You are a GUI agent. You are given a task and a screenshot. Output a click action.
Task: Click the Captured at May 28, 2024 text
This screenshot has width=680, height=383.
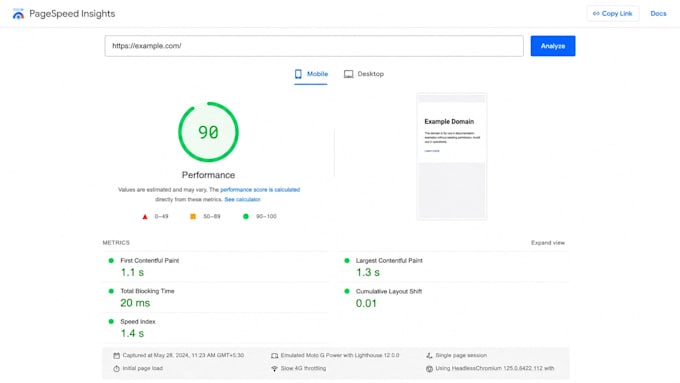[x=183, y=355]
